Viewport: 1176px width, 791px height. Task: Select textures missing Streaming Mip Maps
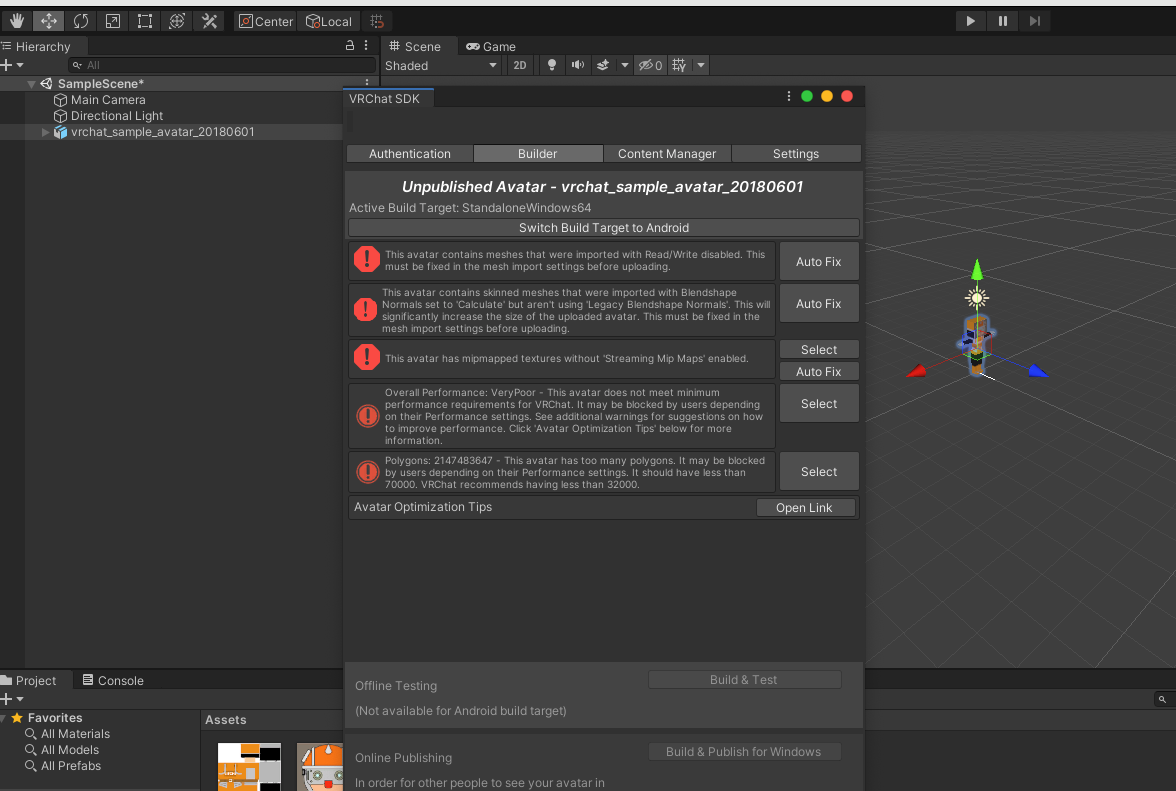818,349
